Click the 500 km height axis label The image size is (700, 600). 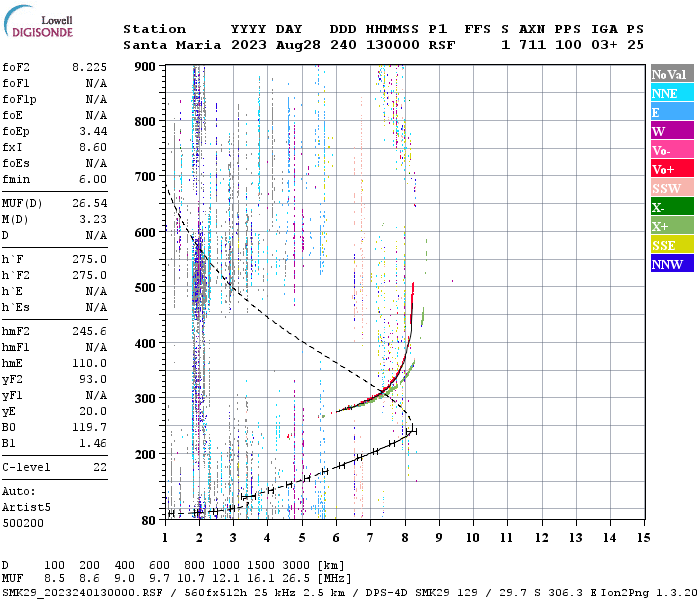[x=145, y=288]
